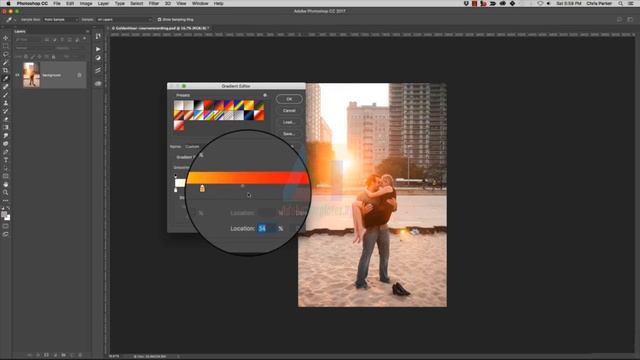This screenshot has width=640, height=360.
Task: Select the Dodge tool
Action: 5,144
